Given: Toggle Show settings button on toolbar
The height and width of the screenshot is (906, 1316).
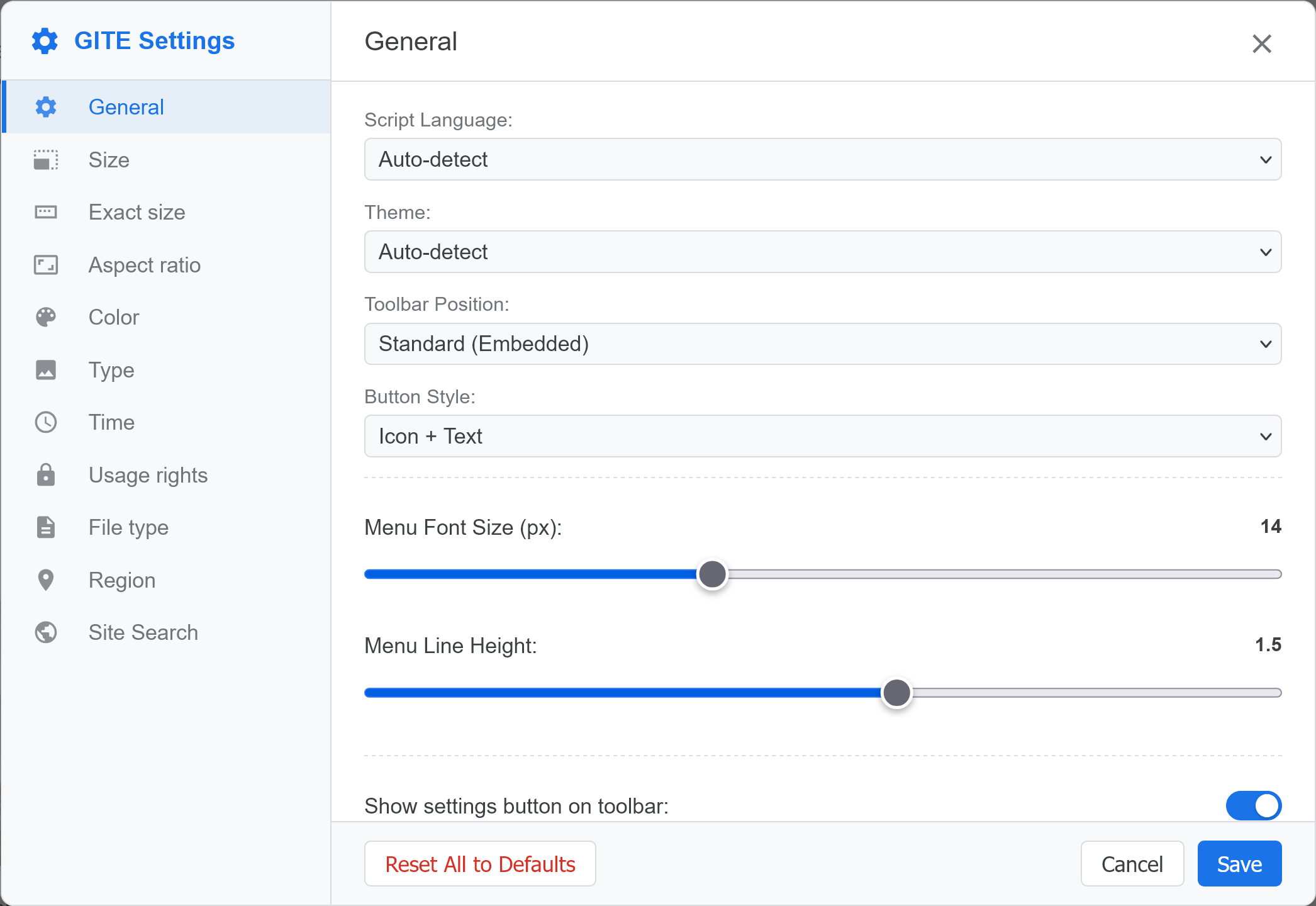Looking at the screenshot, I should (x=1253, y=805).
